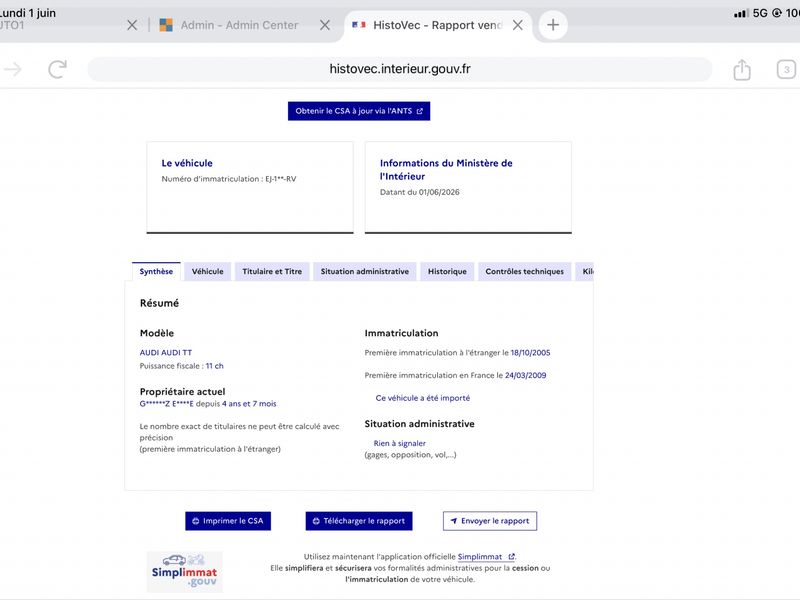
Task: Open the Situation administrative tab
Action: coord(364,271)
